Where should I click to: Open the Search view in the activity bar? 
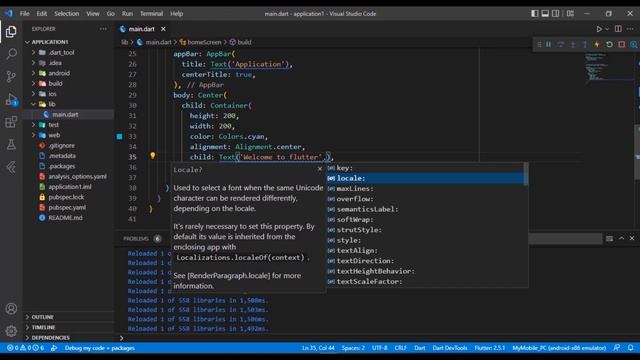(x=11, y=53)
